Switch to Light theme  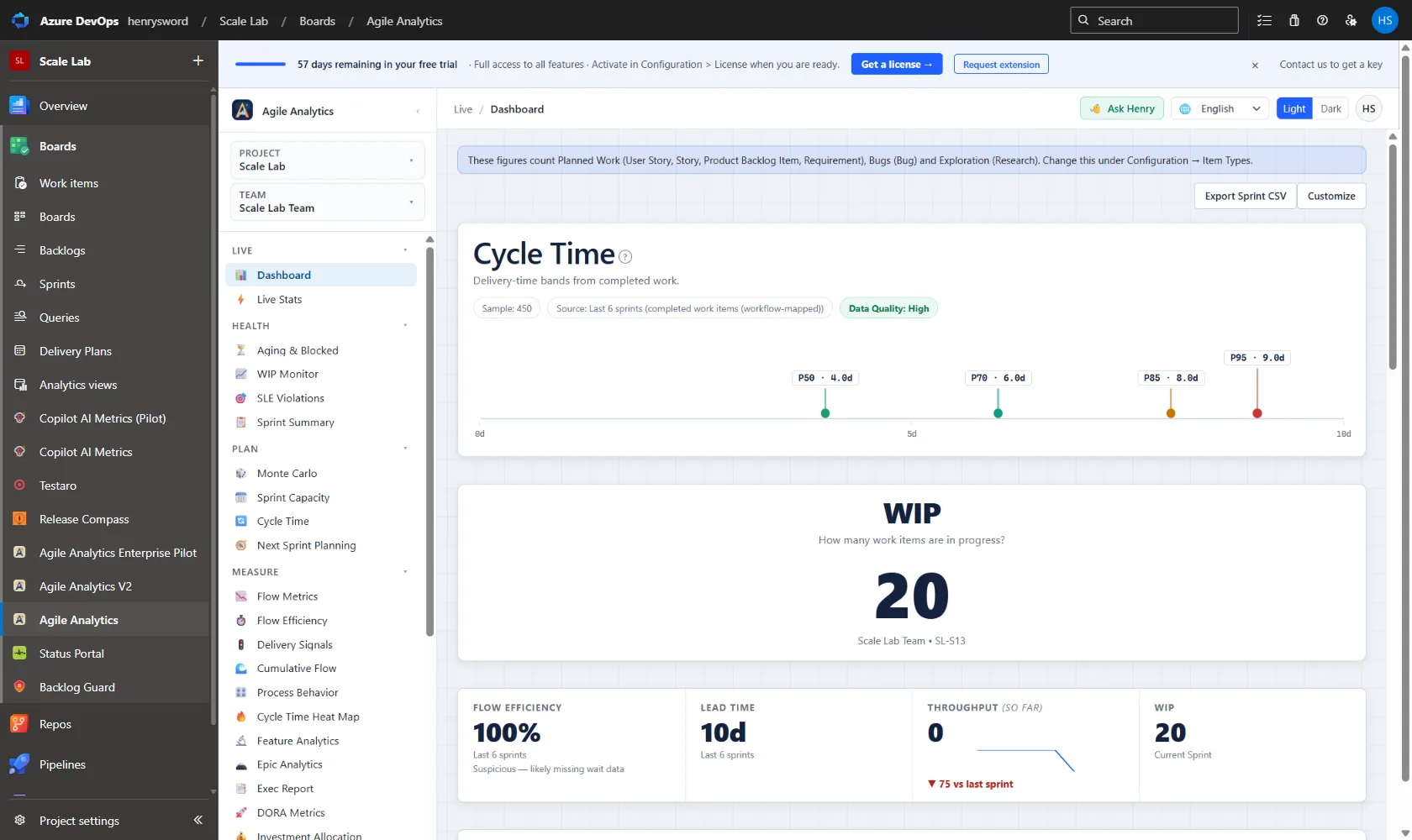(x=1294, y=108)
